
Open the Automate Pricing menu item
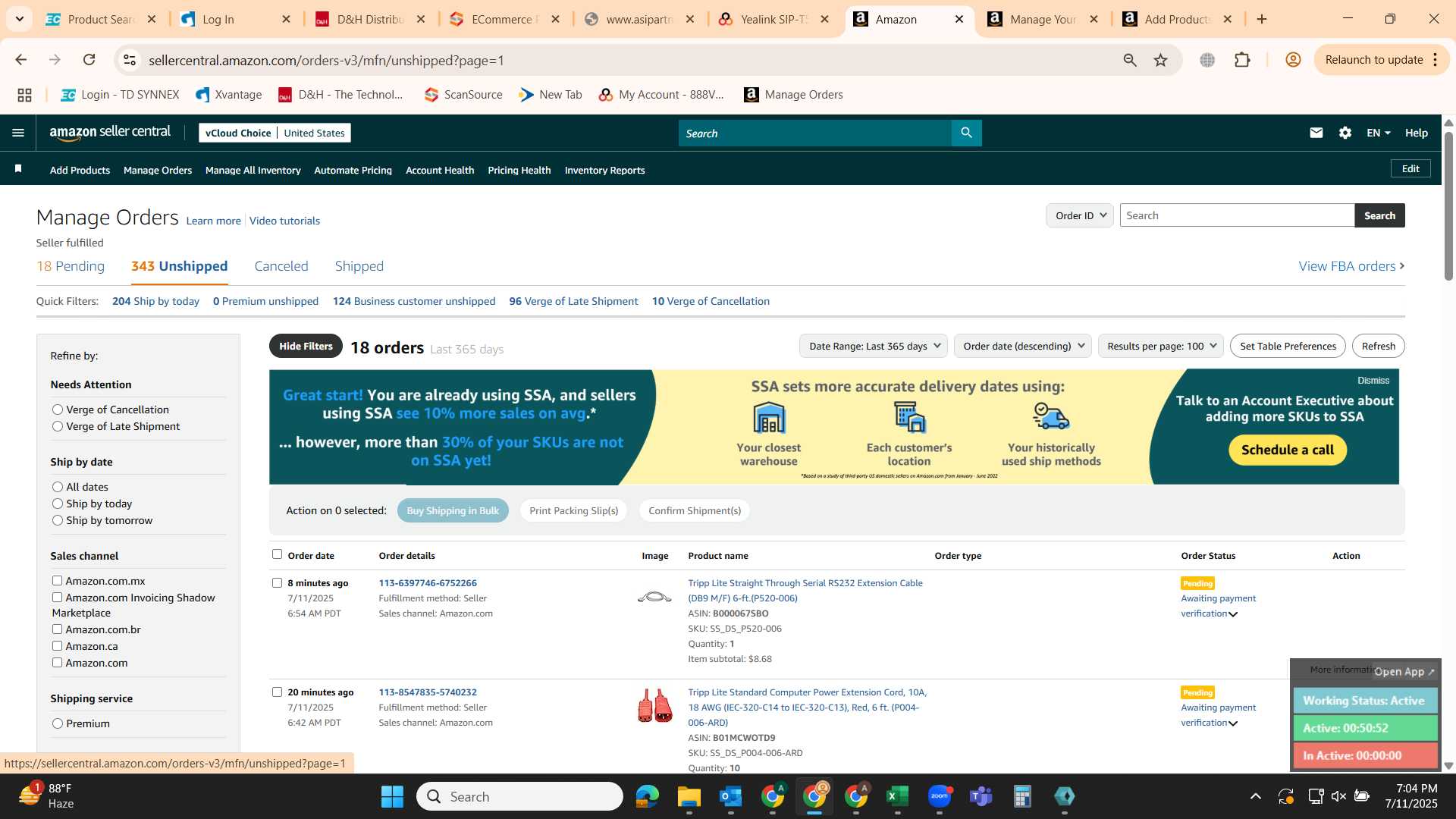tap(353, 170)
